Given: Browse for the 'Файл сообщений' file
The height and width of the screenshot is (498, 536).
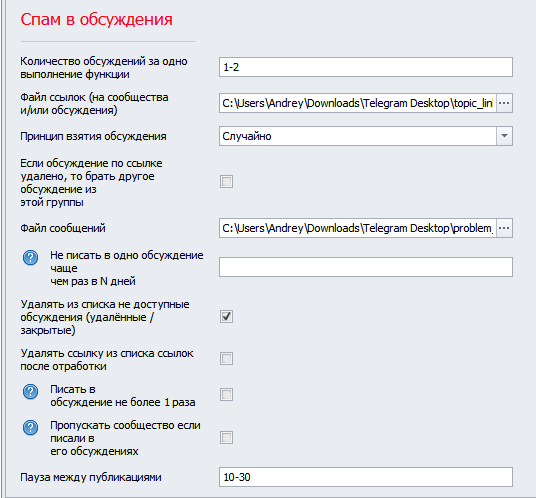Looking at the screenshot, I should [x=504, y=228].
